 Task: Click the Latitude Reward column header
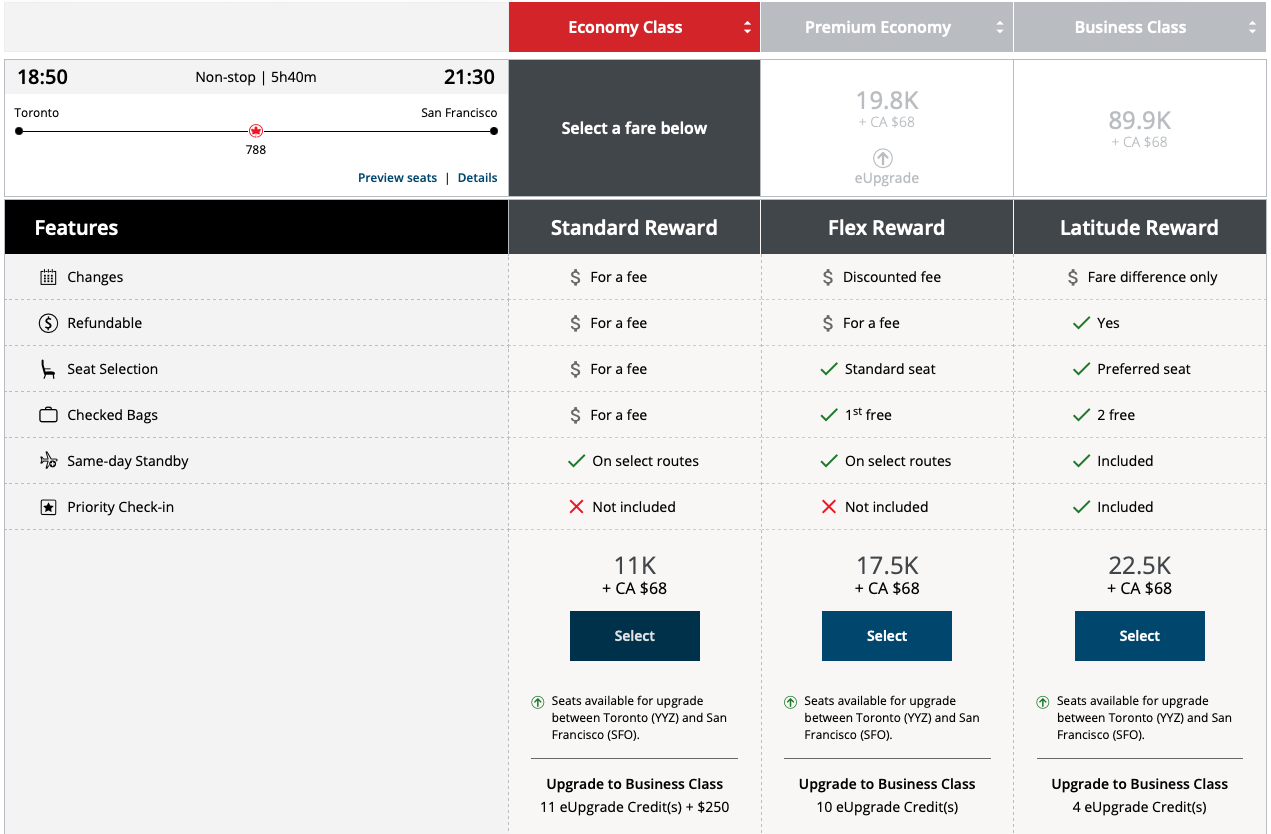pos(1139,228)
